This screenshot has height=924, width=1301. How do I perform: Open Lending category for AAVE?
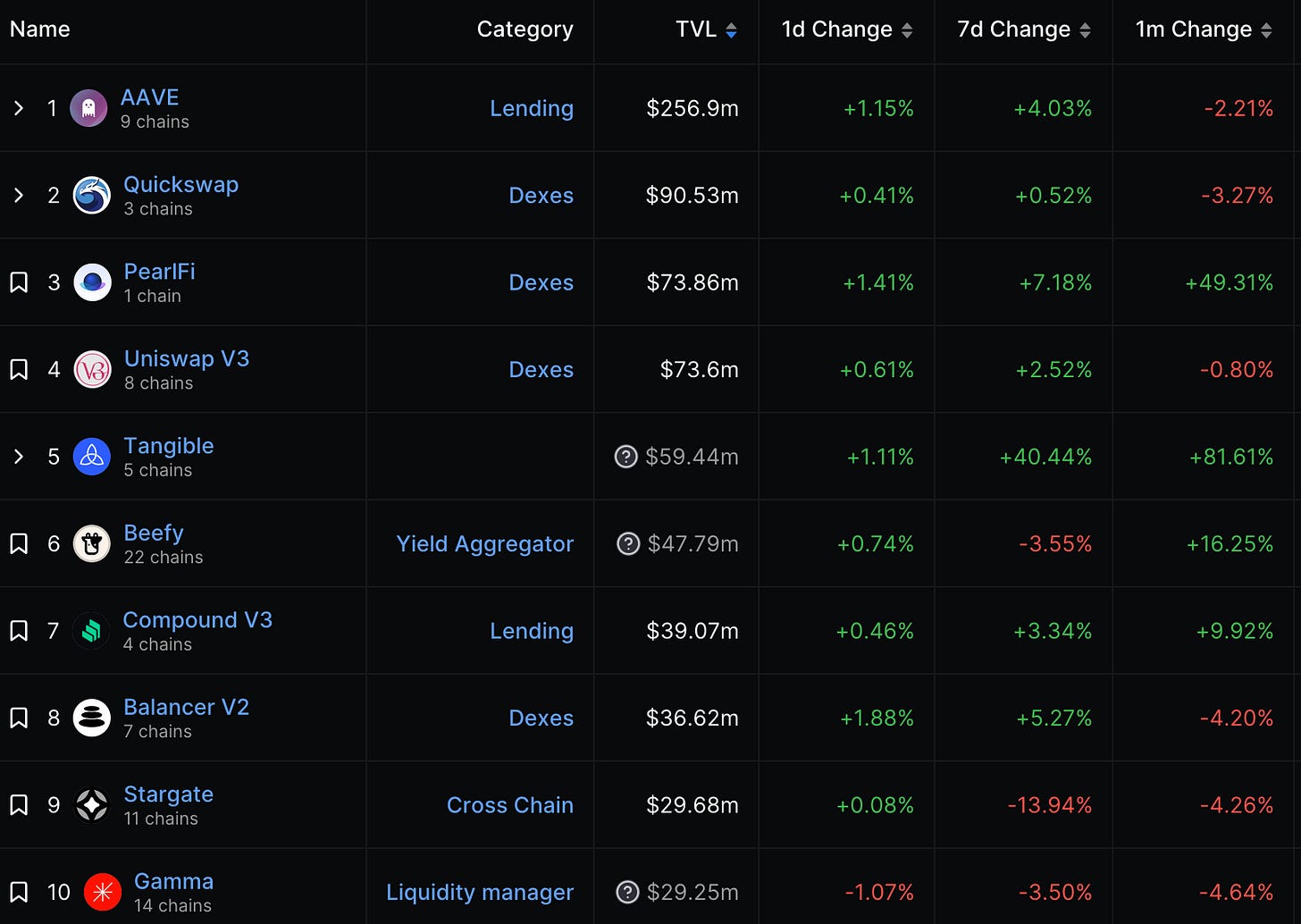coord(532,108)
